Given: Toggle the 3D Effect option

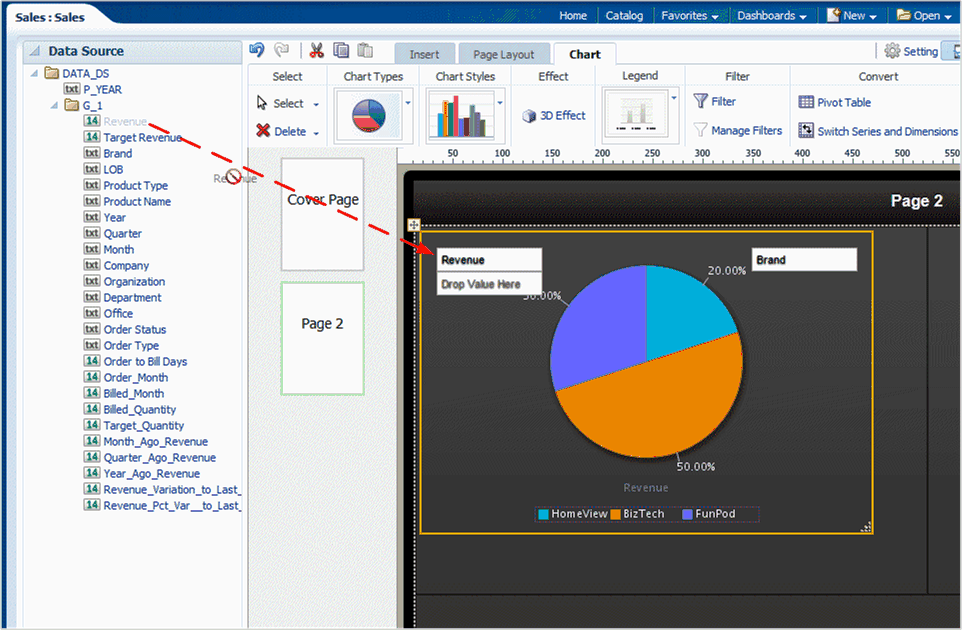Looking at the screenshot, I should pyautogui.click(x=554, y=115).
